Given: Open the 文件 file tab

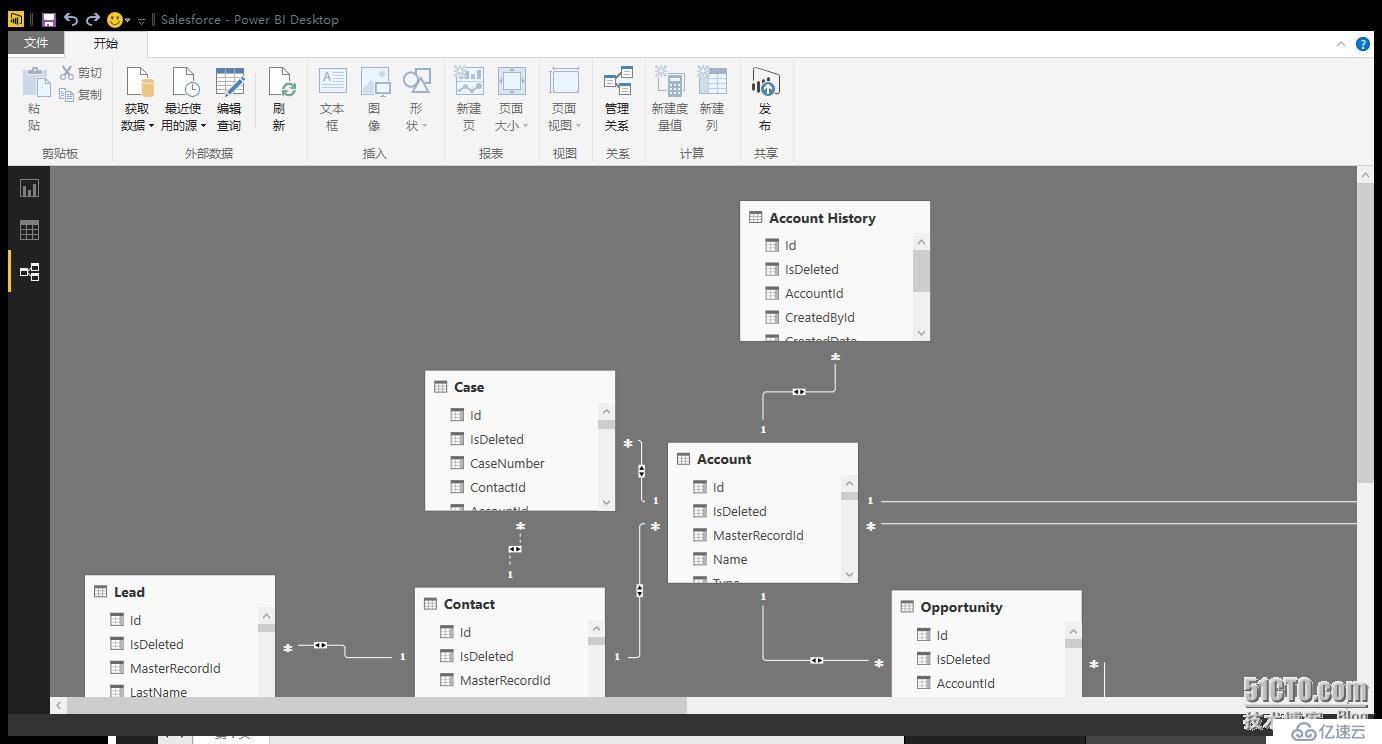Looking at the screenshot, I should click(x=36, y=43).
